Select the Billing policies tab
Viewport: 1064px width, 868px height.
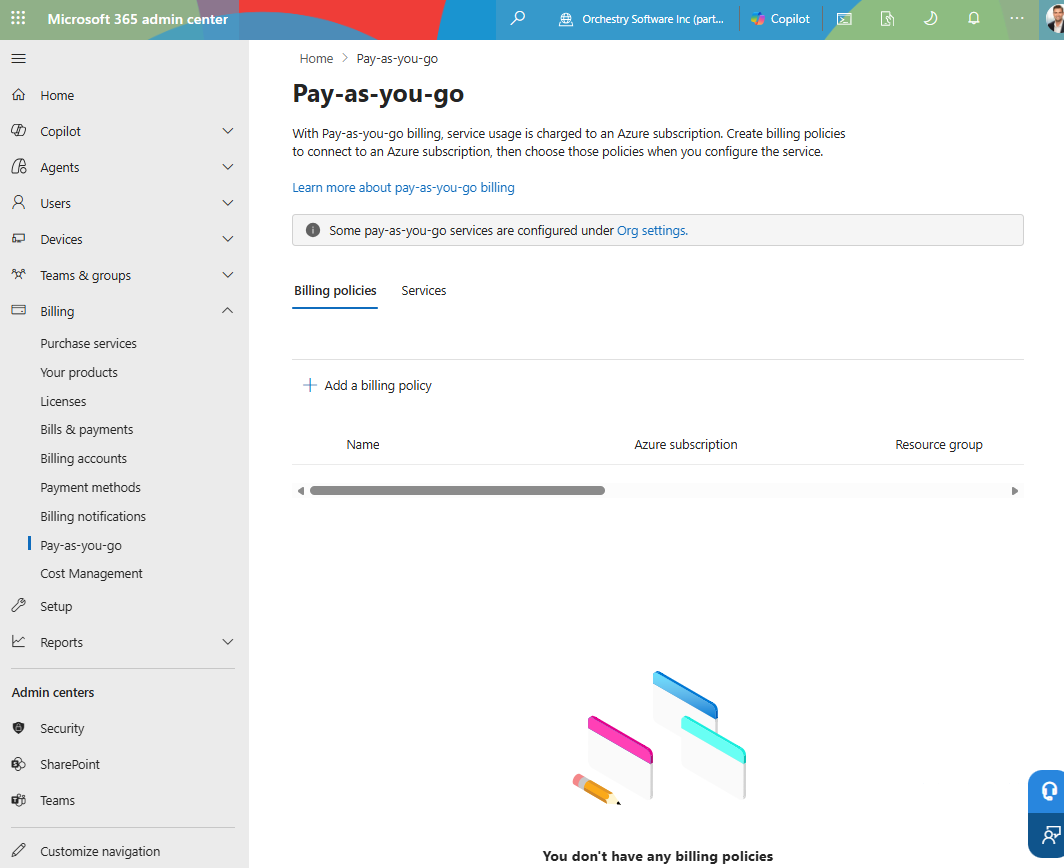point(335,290)
